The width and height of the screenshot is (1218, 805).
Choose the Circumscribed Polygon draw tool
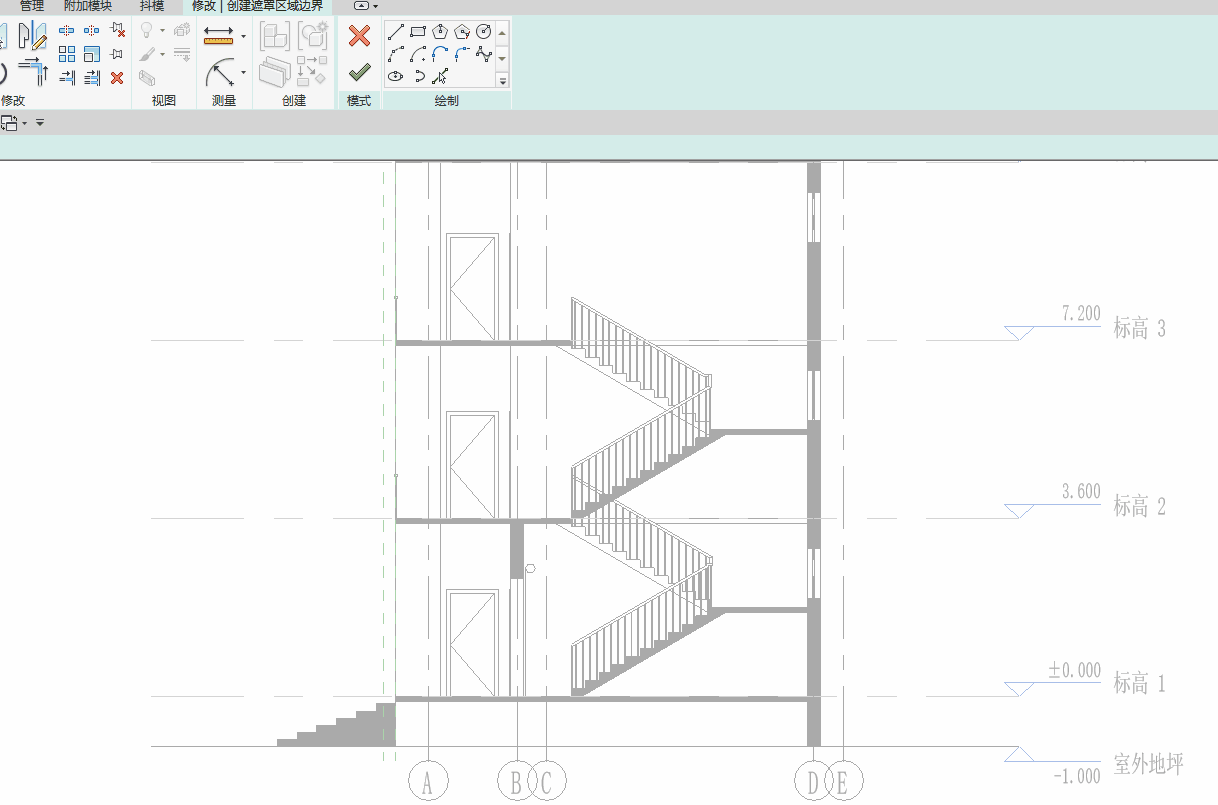[x=461, y=31]
